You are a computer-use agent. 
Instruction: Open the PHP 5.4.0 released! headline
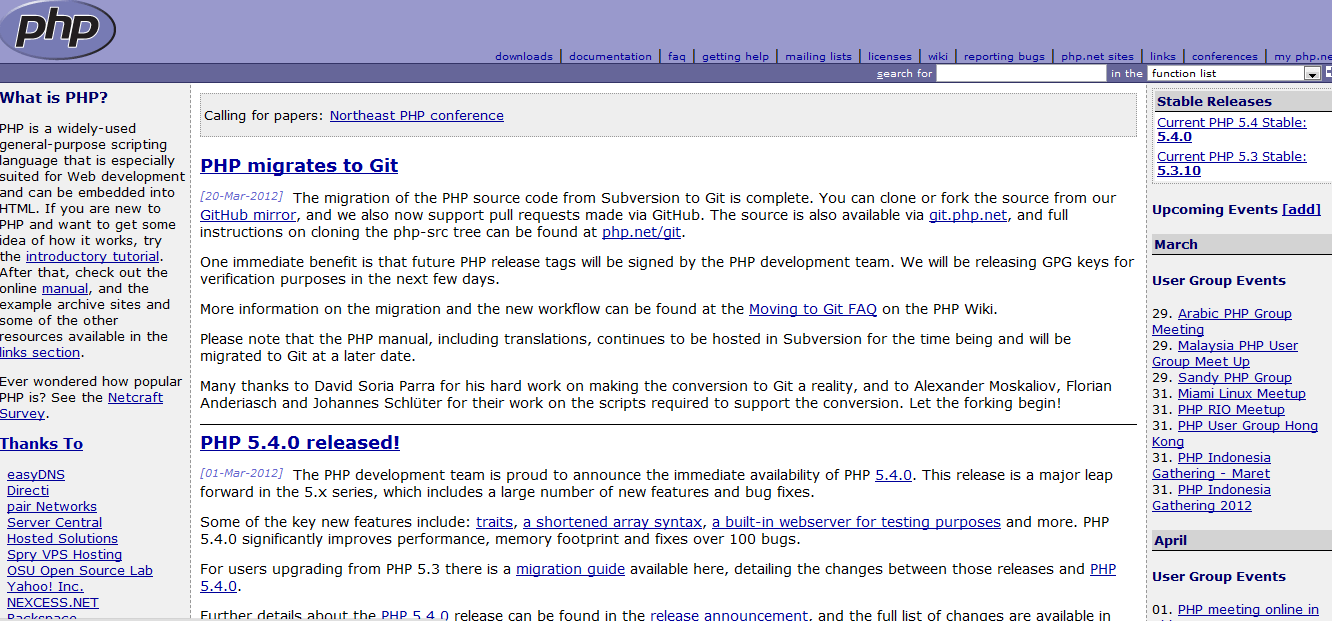point(300,443)
